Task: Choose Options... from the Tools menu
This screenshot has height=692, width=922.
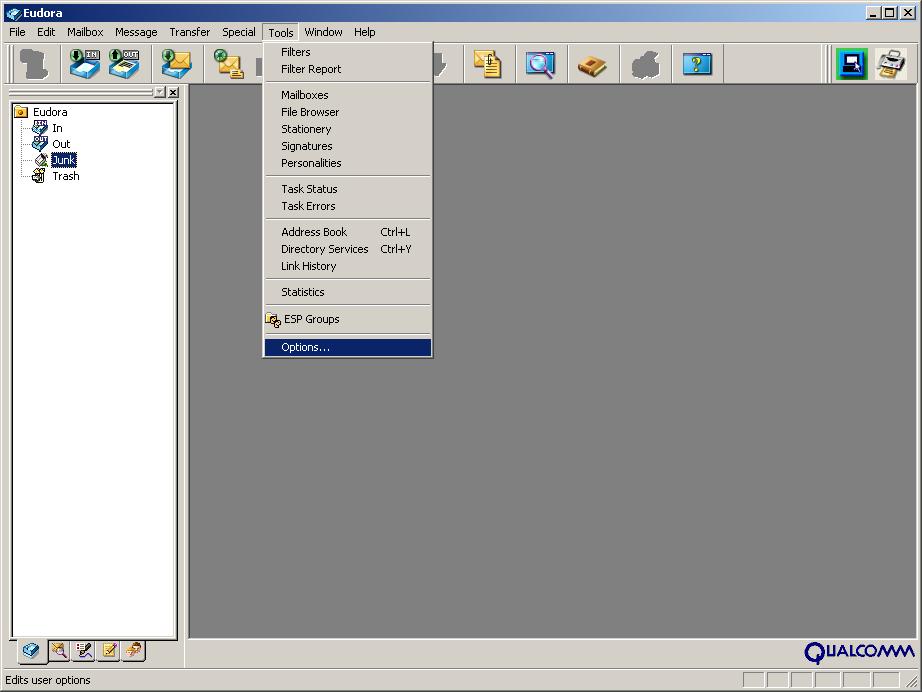Action: [x=305, y=347]
